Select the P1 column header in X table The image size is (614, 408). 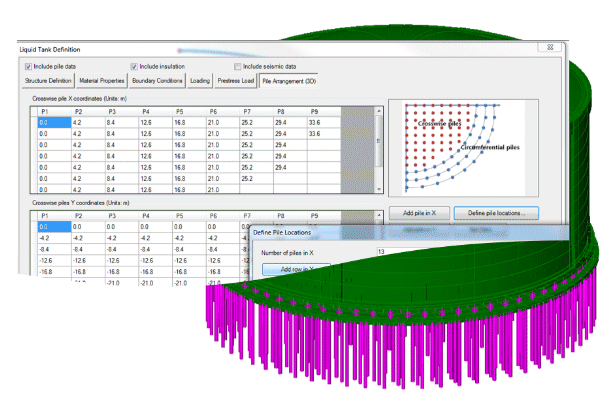click(44, 112)
